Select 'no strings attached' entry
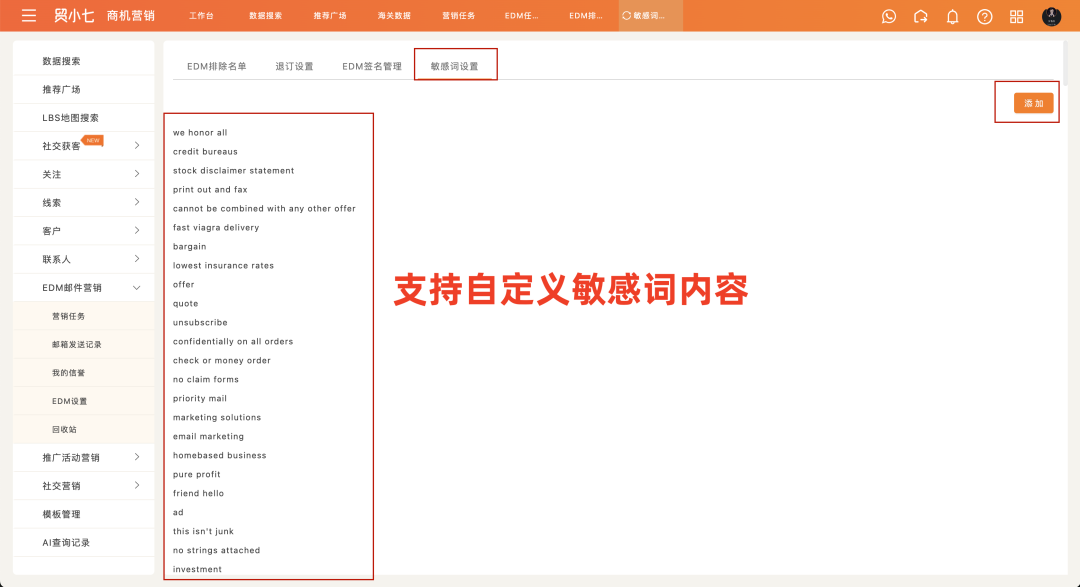The width and height of the screenshot is (1080, 587). (216, 550)
